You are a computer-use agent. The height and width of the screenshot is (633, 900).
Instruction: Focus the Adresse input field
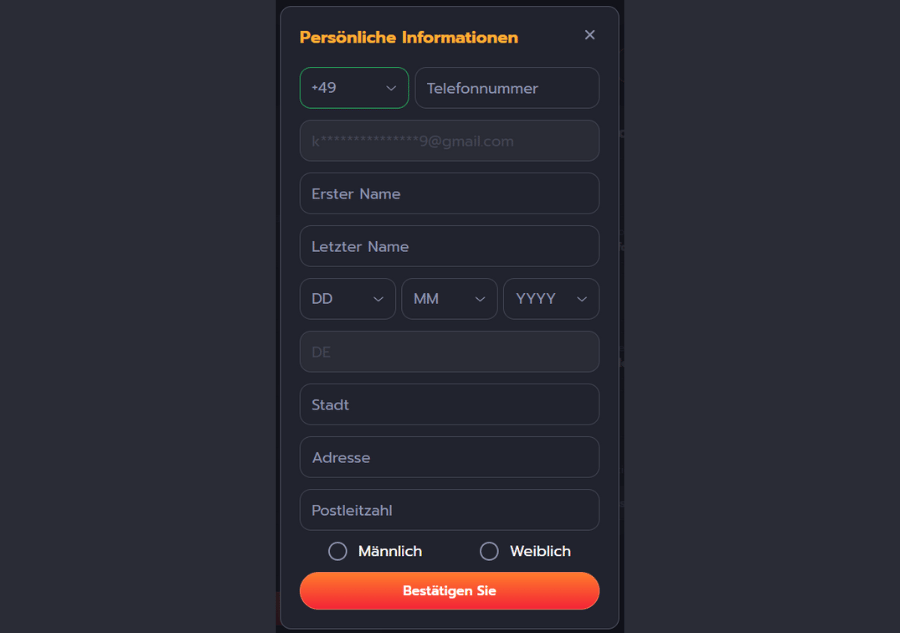(x=449, y=457)
